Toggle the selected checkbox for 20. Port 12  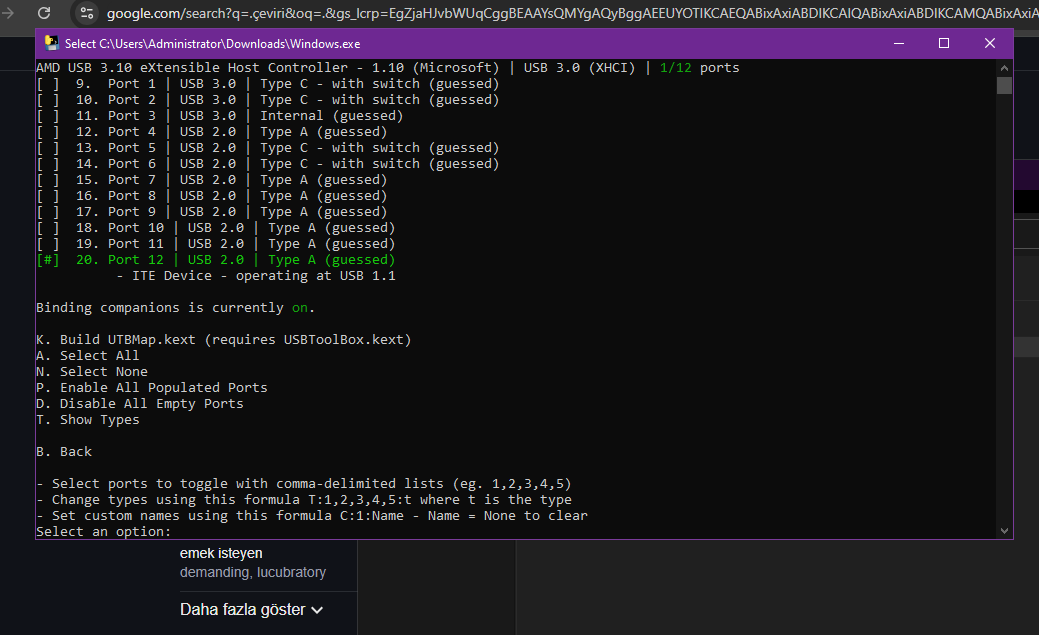48,260
